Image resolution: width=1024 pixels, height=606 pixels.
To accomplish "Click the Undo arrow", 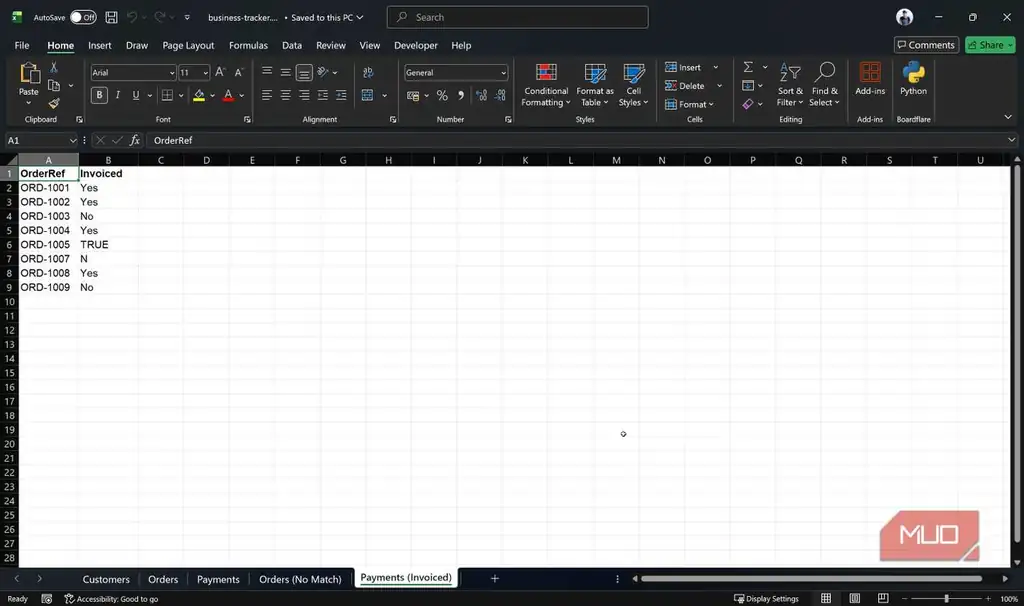I will coord(132,18).
